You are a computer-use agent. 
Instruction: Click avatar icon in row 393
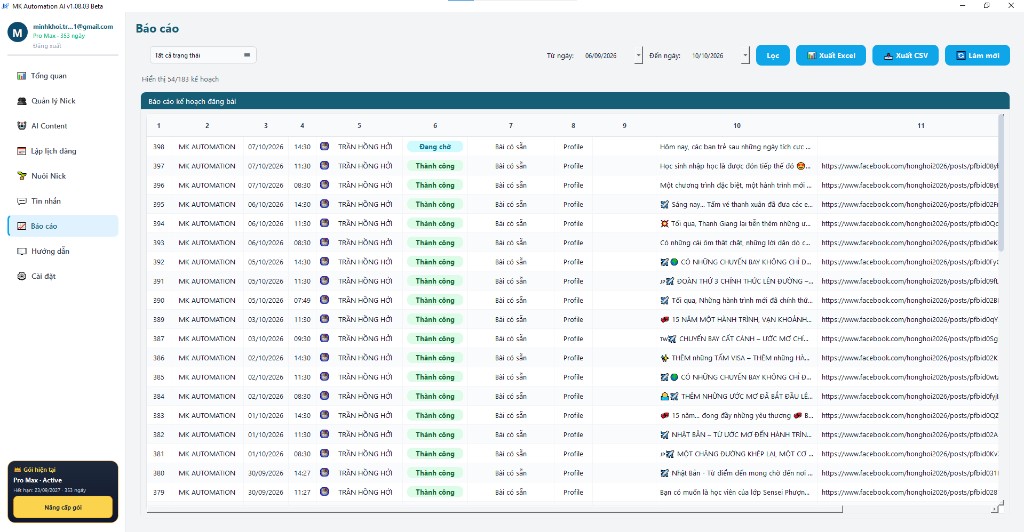pos(325,242)
